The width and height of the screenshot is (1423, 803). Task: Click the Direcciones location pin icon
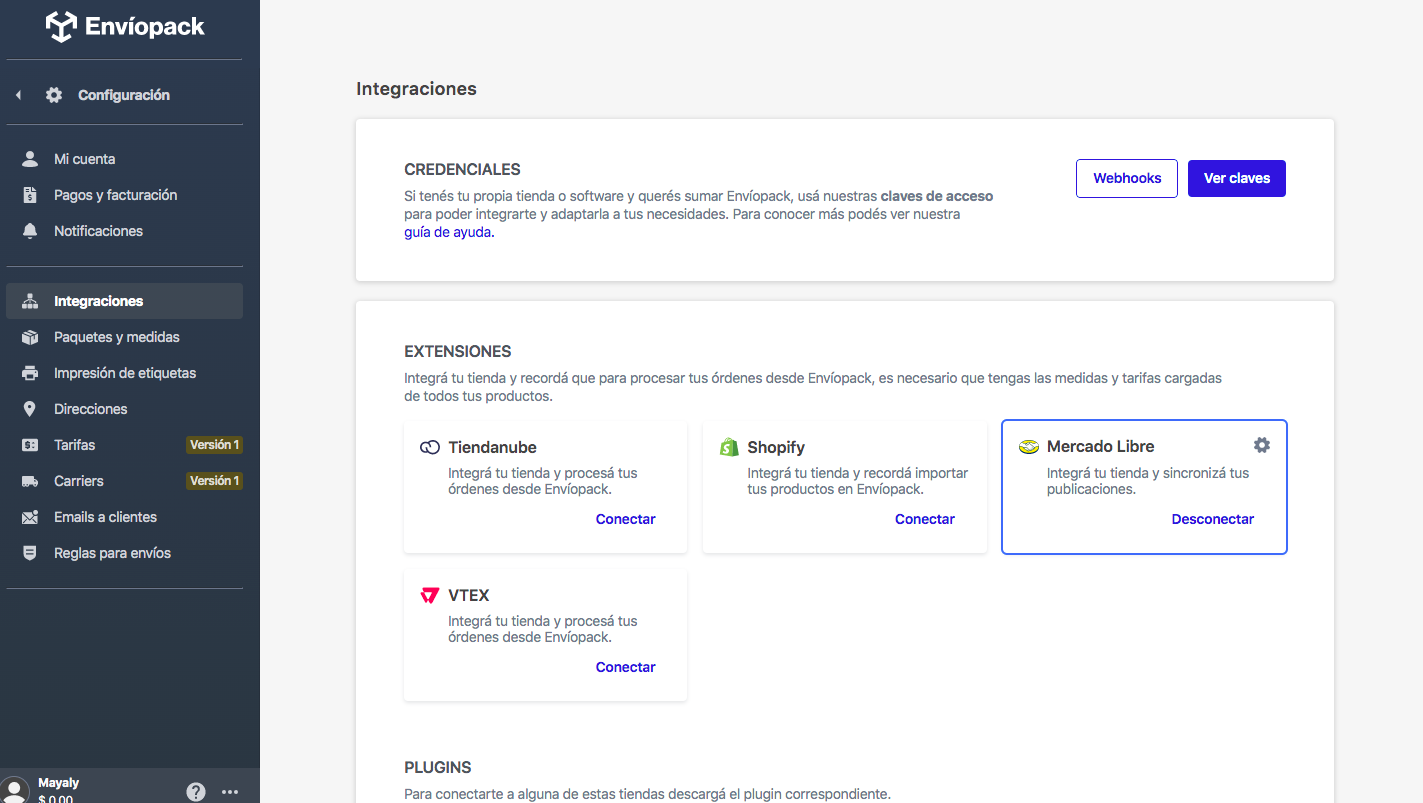coord(30,409)
